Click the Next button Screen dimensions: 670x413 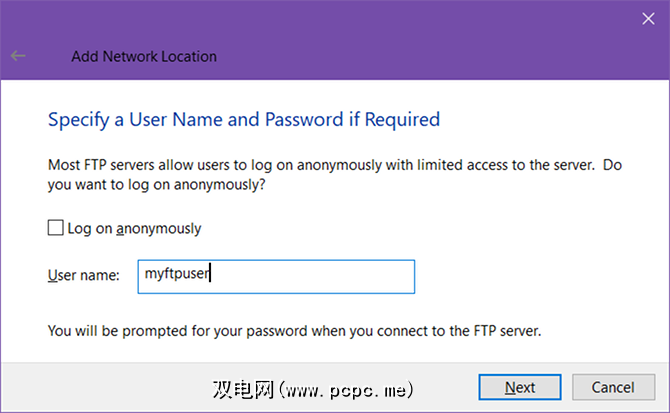click(x=520, y=387)
